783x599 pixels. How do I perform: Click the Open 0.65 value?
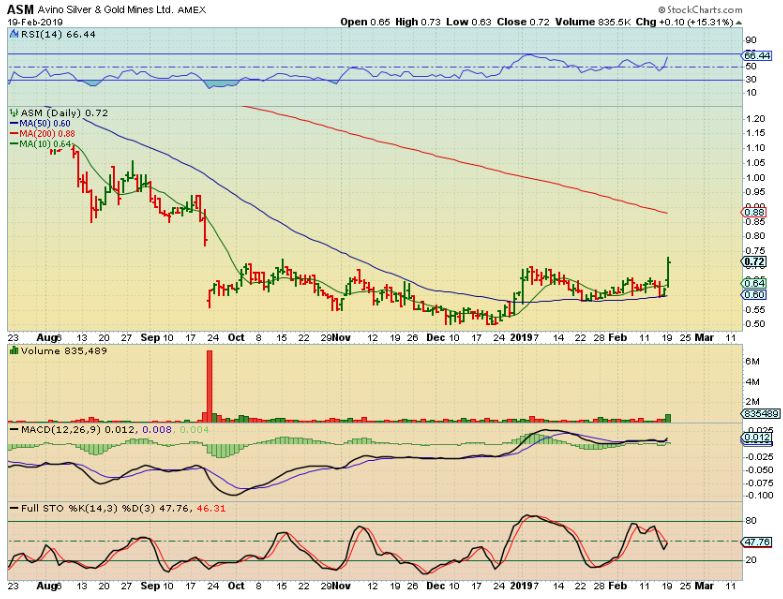point(365,22)
